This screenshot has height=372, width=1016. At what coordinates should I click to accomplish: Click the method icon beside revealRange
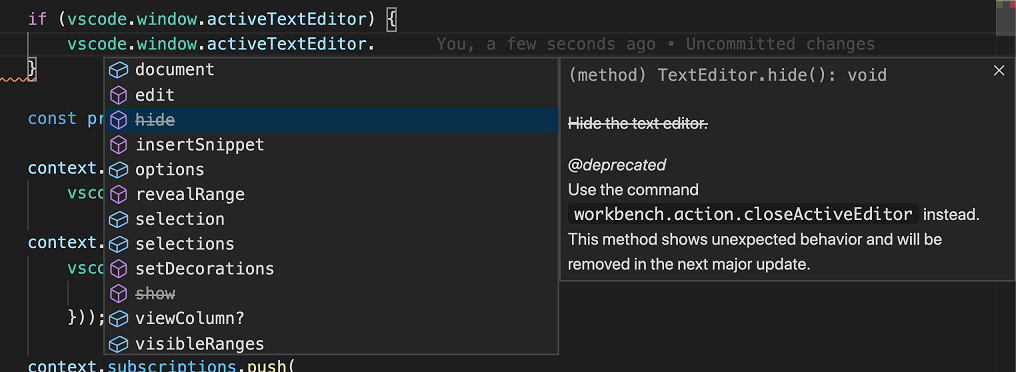[x=119, y=194]
